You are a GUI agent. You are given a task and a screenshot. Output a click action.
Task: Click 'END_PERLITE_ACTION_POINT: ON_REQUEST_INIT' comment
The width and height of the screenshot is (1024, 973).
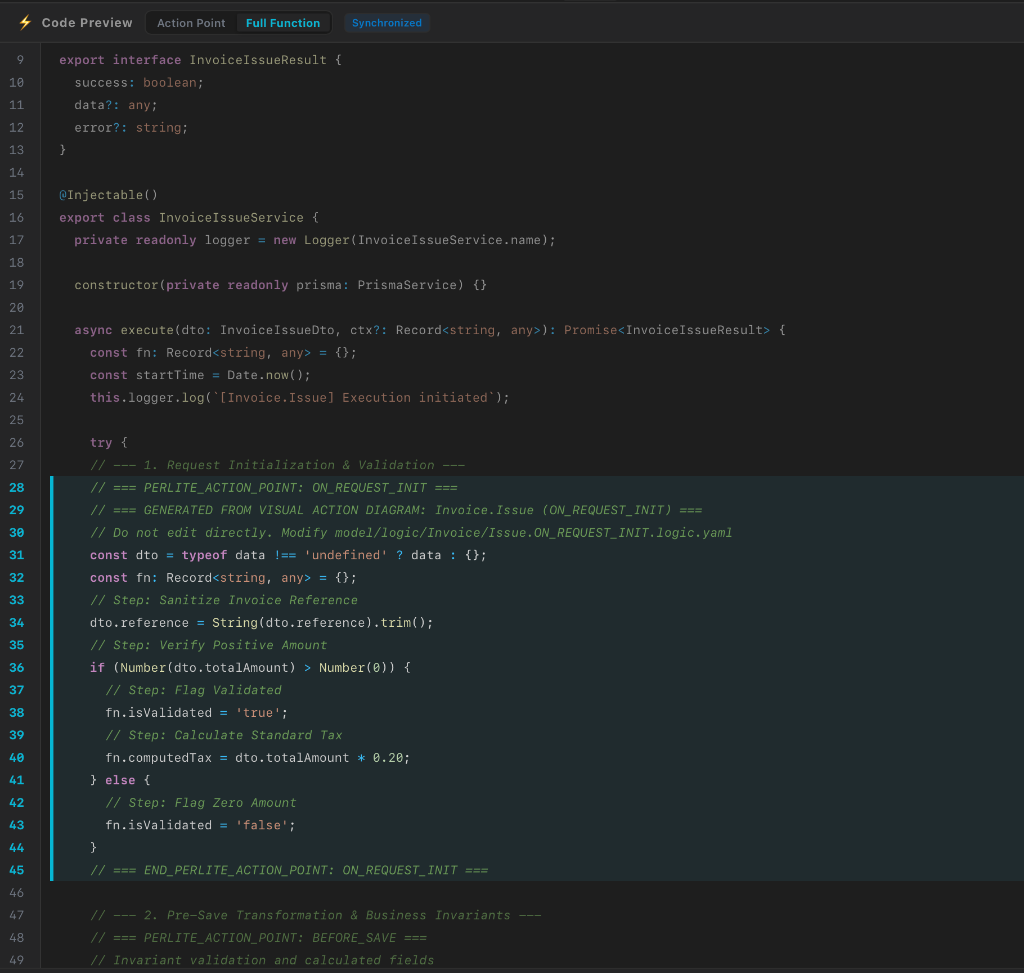coord(289,870)
